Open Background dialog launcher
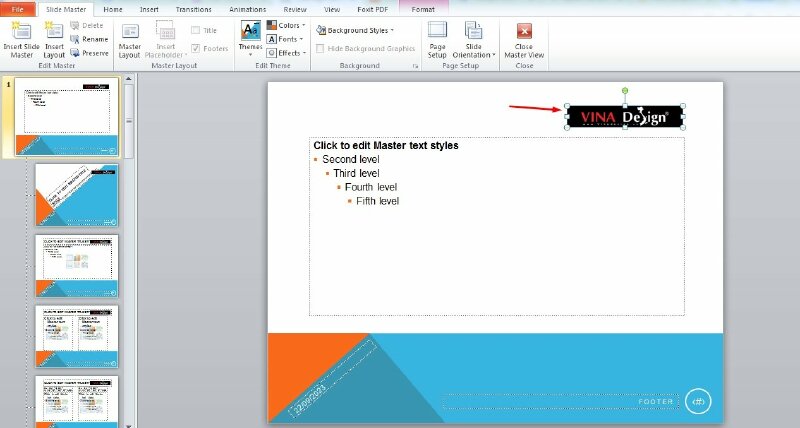 415,66
